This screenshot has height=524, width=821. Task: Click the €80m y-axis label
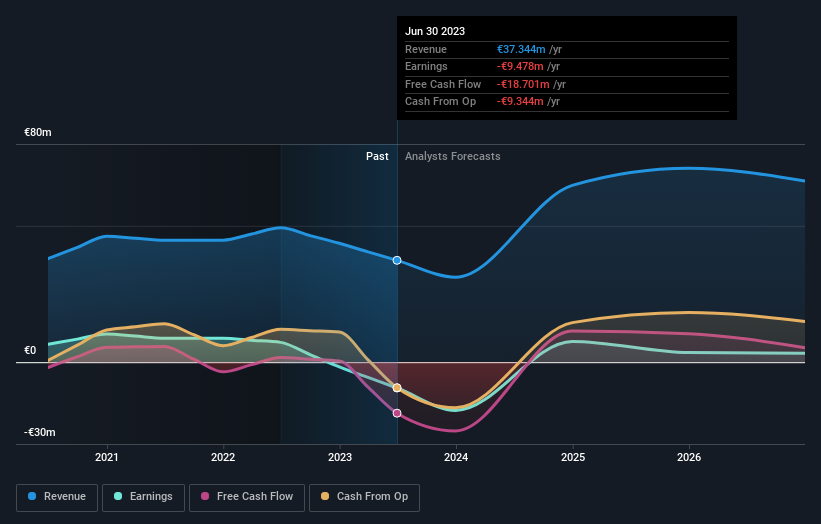click(x=38, y=132)
